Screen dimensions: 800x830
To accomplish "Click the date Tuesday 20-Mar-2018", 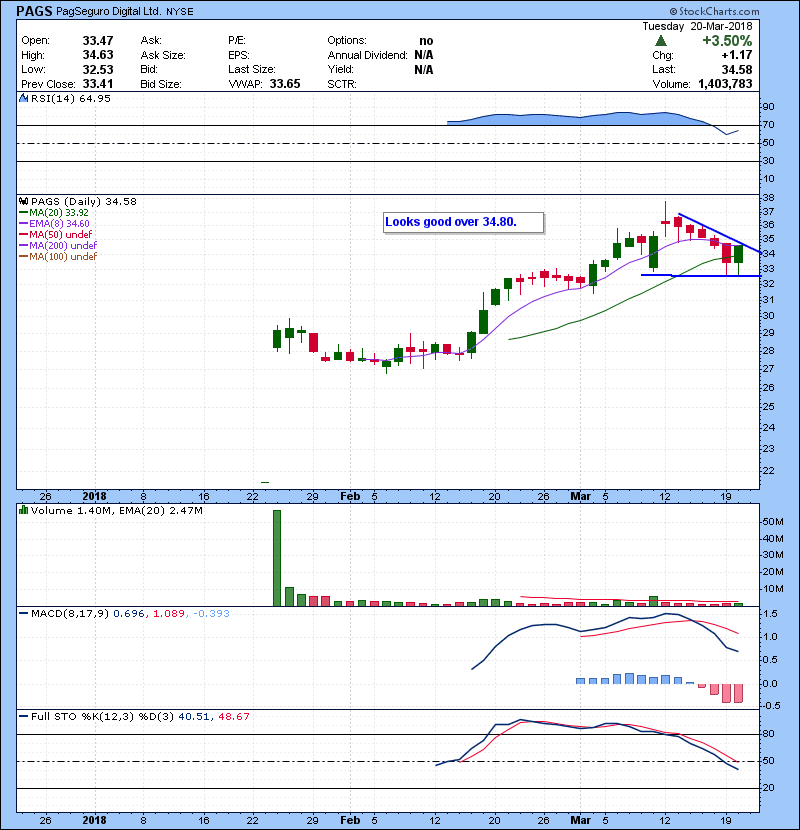I will tap(697, 26).
